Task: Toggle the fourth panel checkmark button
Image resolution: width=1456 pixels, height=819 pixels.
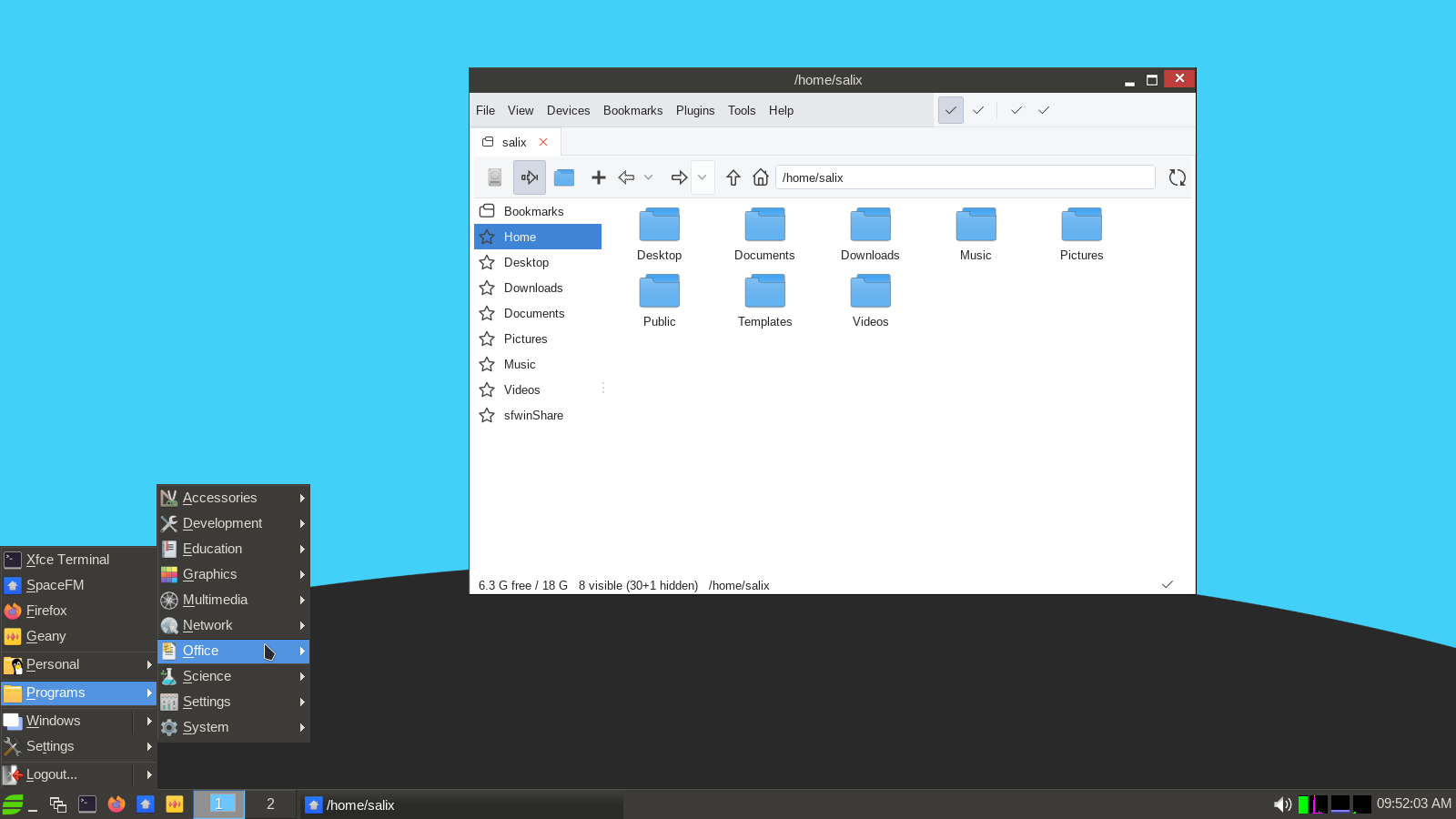Action: (x=1044, y=110)
